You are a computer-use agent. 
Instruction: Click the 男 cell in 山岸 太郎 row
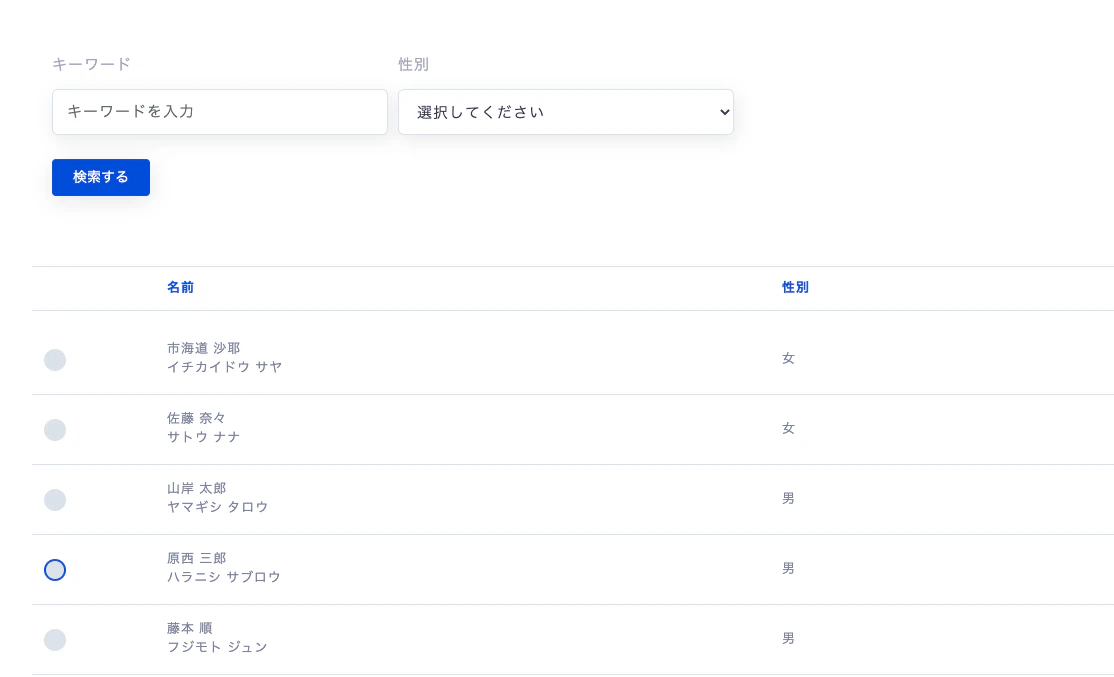click(x=789, y=499)
